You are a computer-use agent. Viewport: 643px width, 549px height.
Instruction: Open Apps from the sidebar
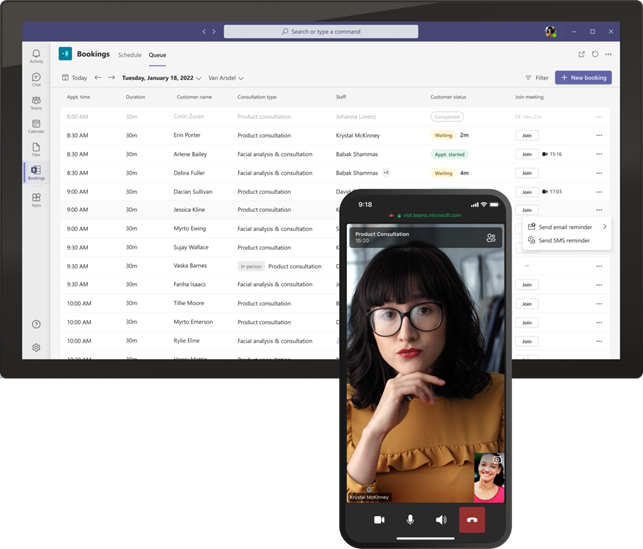click(x=36, y=200)
